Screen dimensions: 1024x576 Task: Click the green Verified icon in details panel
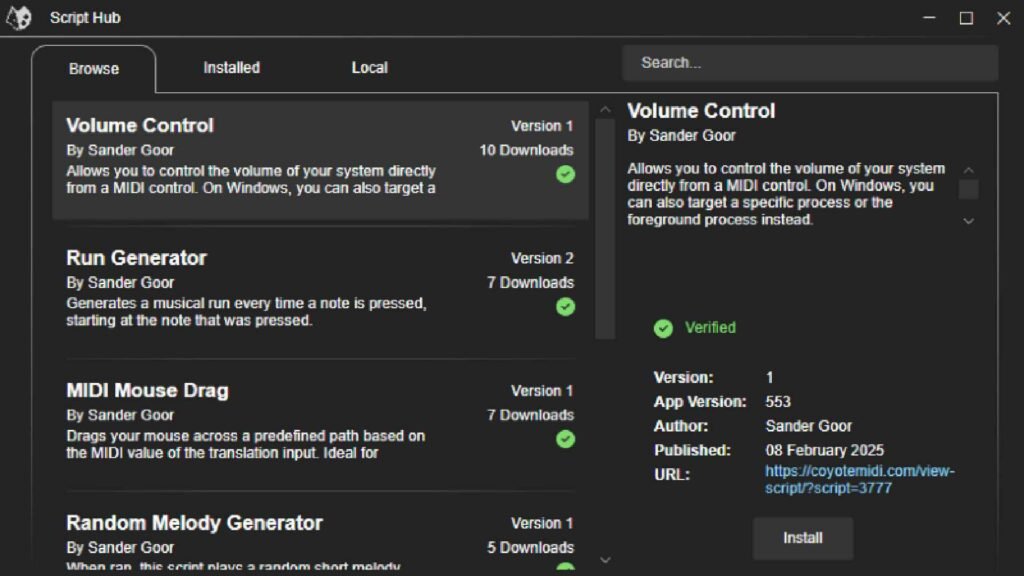[x=663, y=328]
